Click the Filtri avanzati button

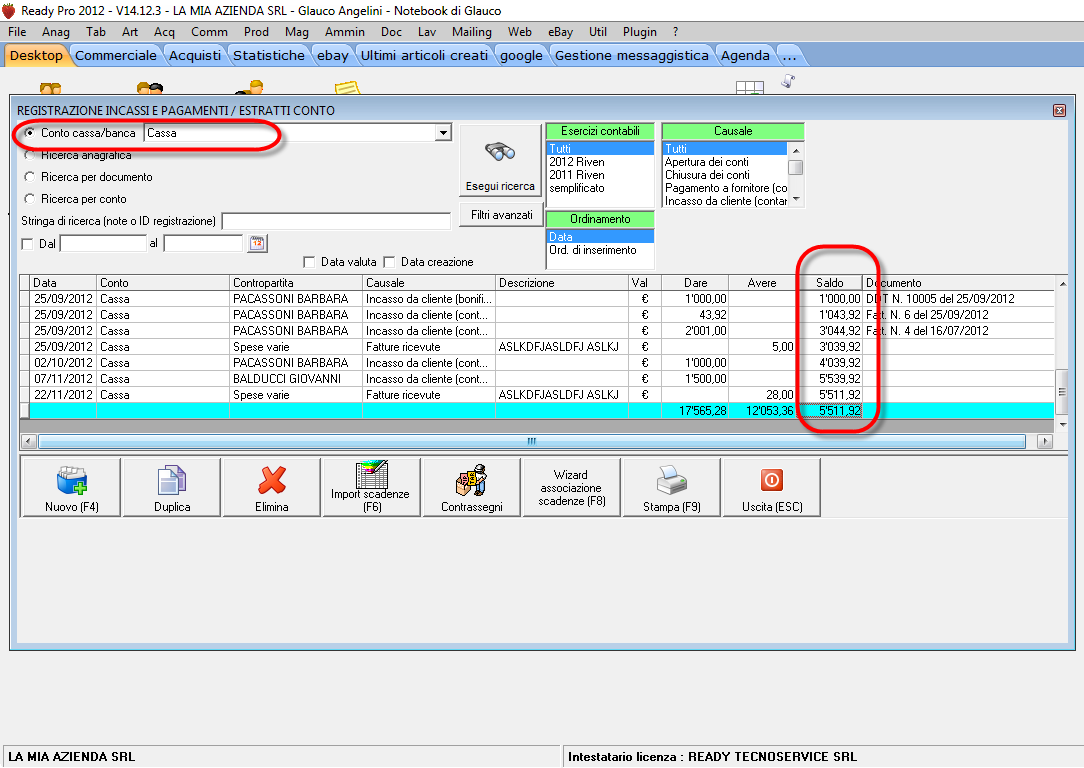pyautogui.click(x=501, y=215)
